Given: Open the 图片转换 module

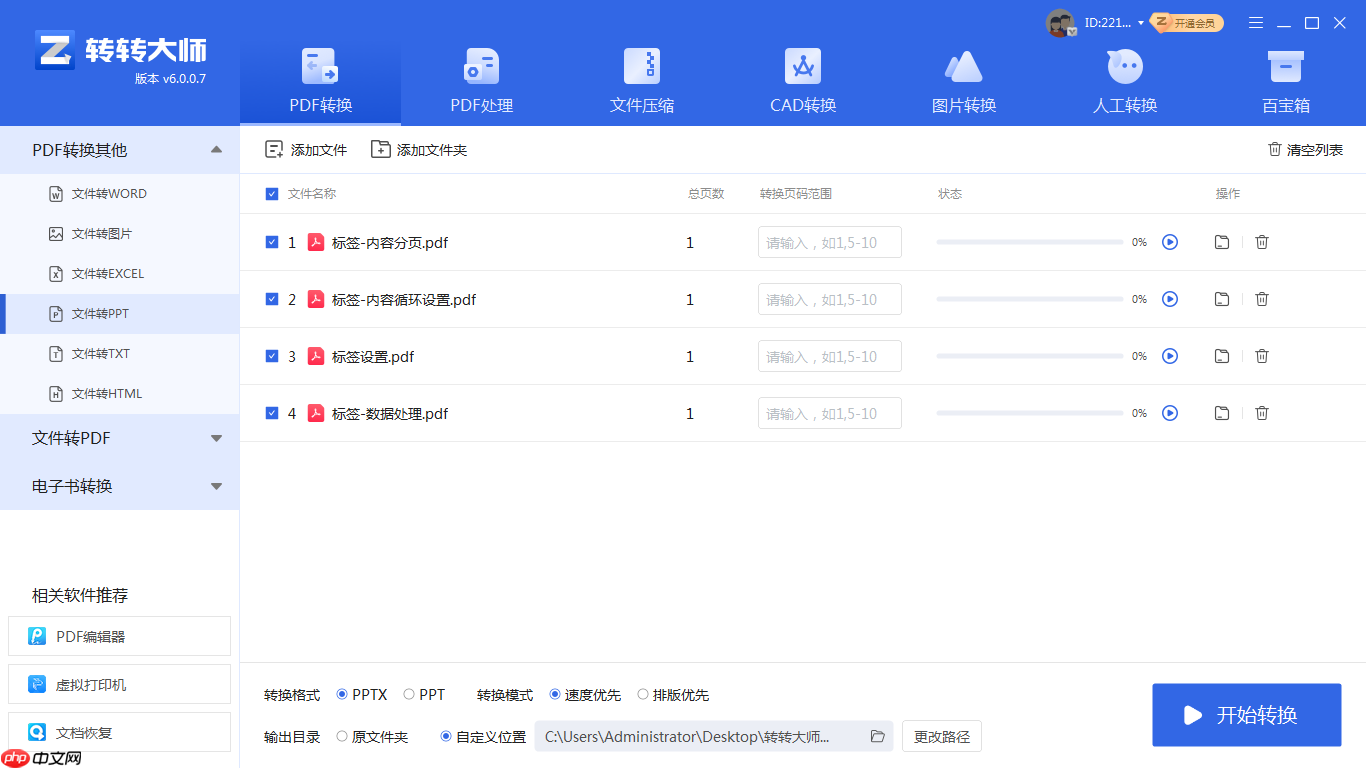Looking at the screenshot, I should [963, 80].
